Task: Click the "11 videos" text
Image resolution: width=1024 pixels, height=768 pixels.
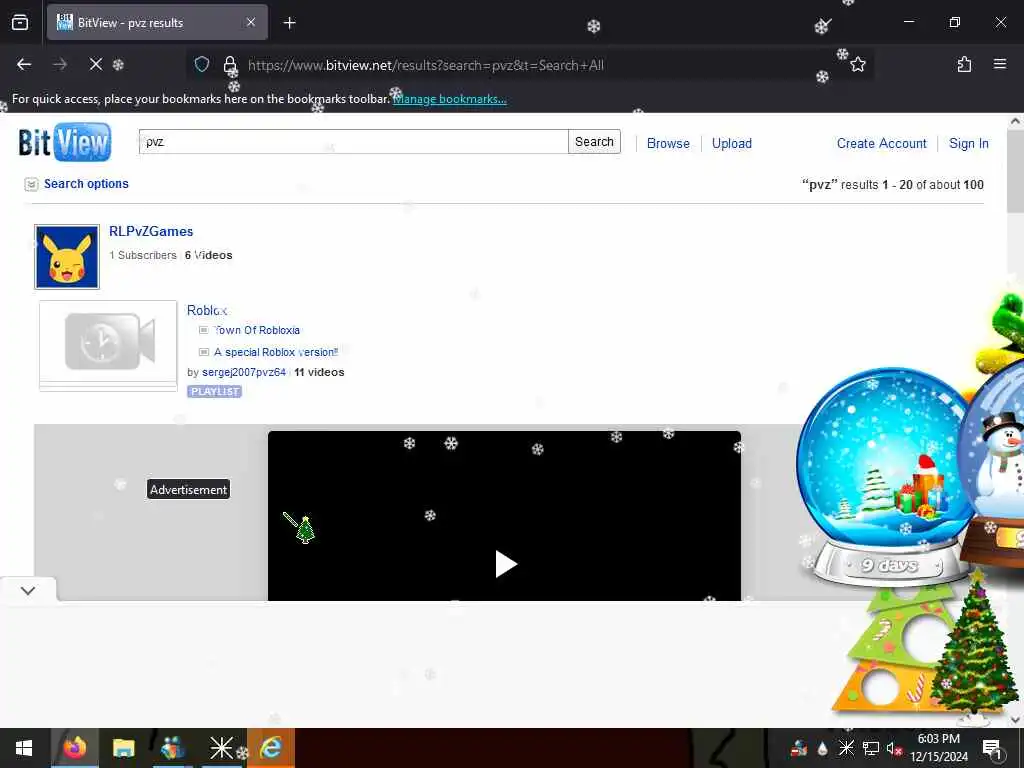Action: 319,372
